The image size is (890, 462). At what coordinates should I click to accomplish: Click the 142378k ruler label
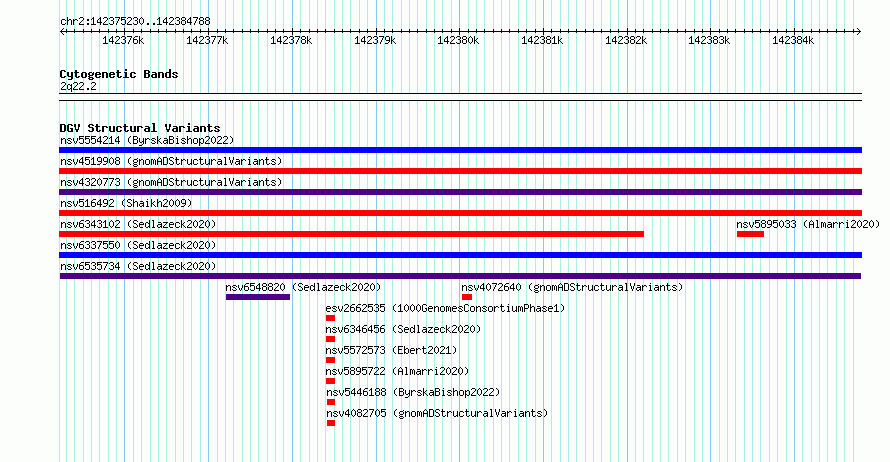[x=291, y=40]
